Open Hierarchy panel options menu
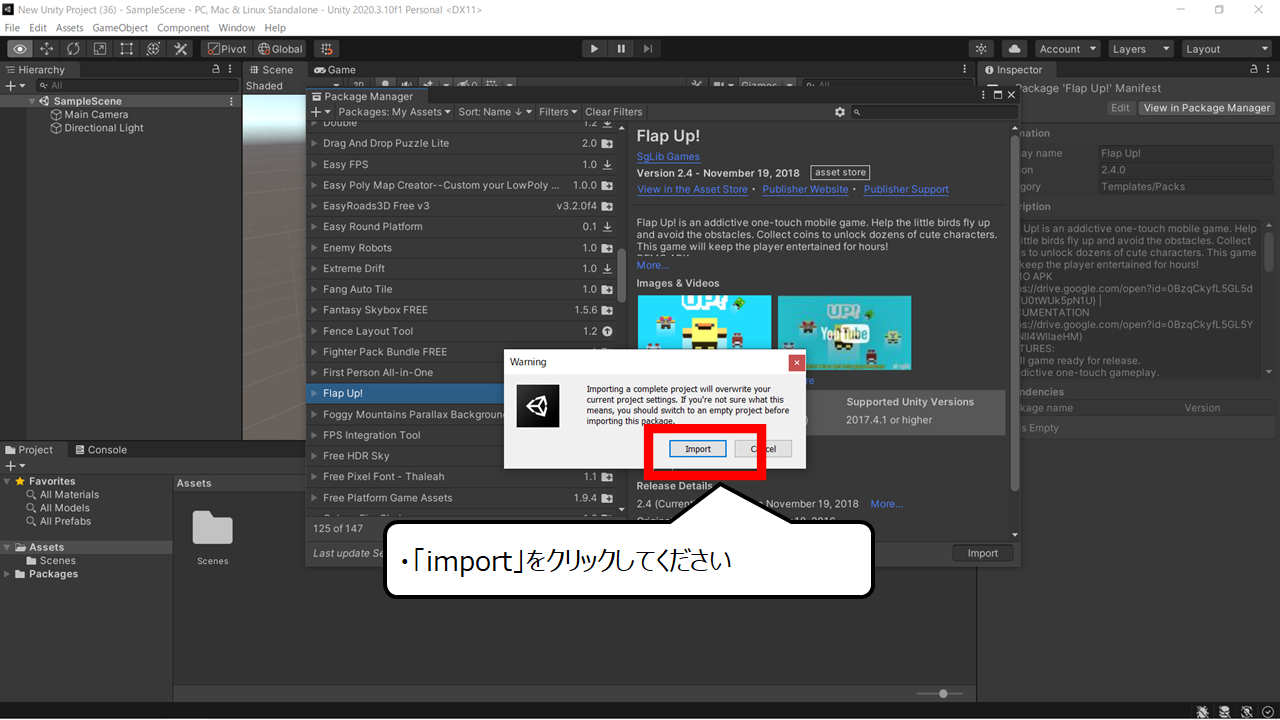Screen dimensions: 1280x720 coord(232,70)
